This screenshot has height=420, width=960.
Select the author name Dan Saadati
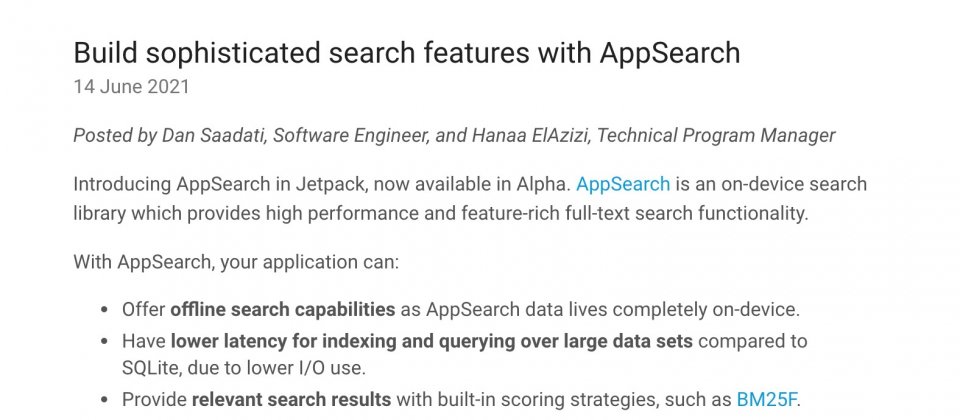[214, 135]
